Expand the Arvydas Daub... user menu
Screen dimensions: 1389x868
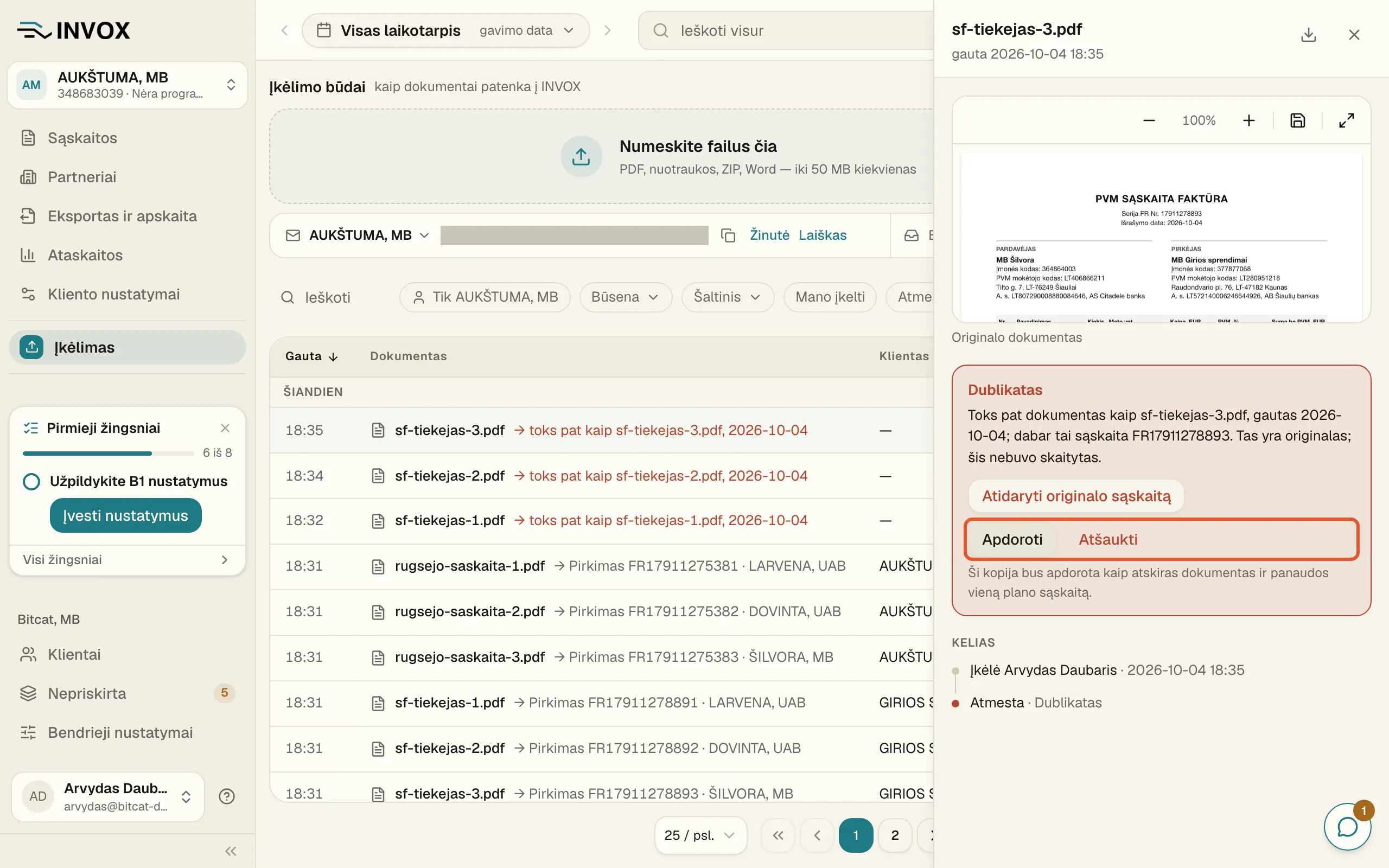(x=108, y=796)
